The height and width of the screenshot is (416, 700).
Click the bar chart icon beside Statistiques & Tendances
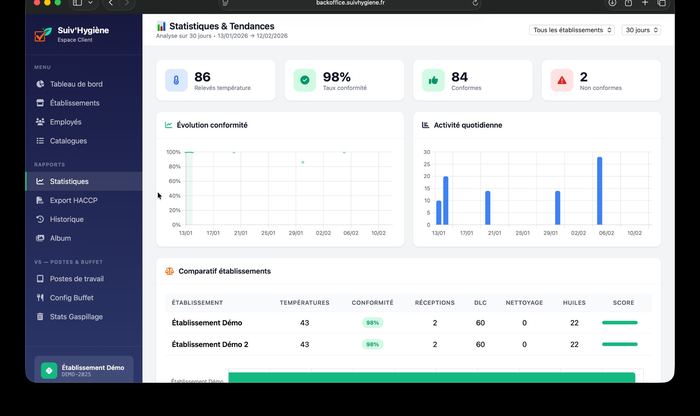(x=161, y=26)
